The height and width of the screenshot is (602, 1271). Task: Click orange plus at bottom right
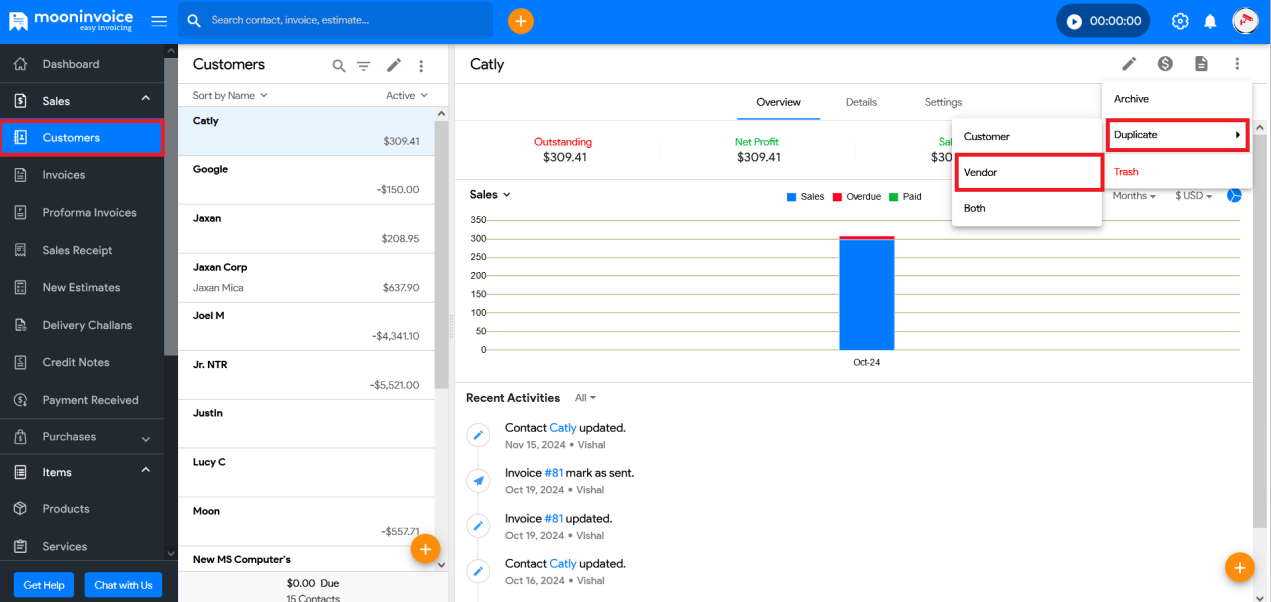pos(1239,568)
